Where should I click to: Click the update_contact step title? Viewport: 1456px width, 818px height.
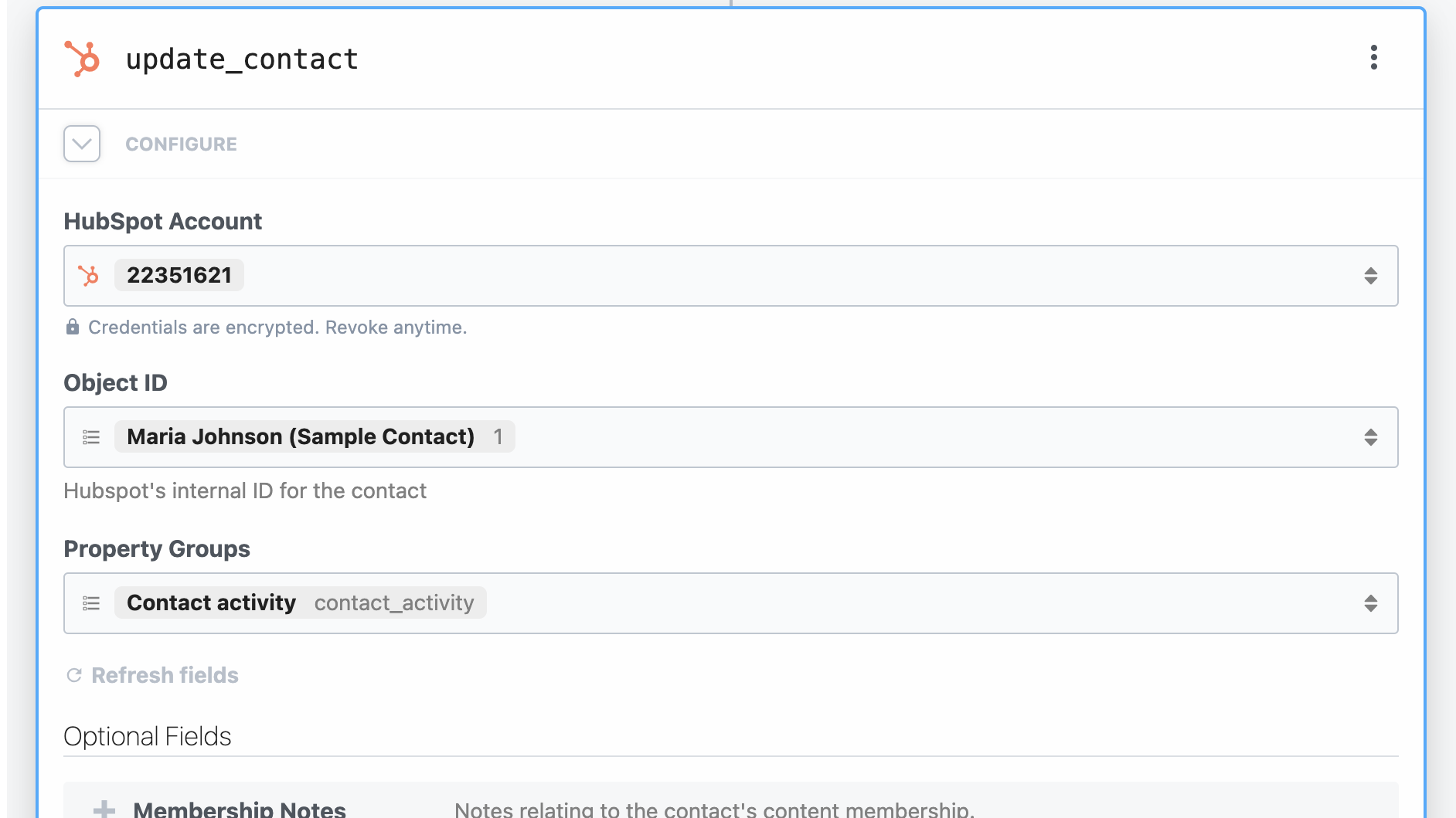pos(242,59)
